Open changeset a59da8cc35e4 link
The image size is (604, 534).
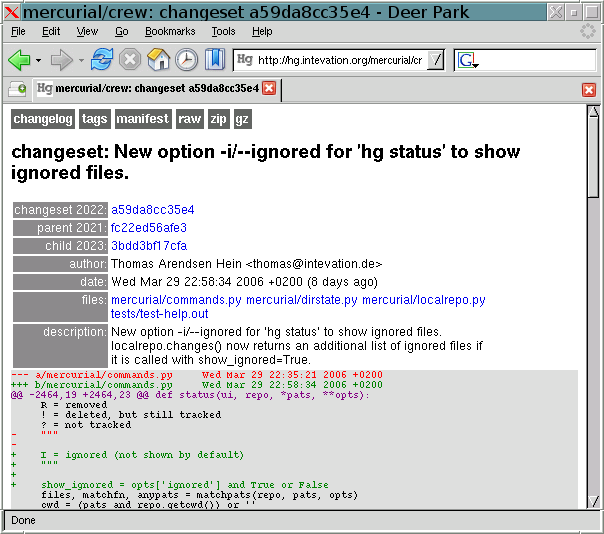(153, 210)
